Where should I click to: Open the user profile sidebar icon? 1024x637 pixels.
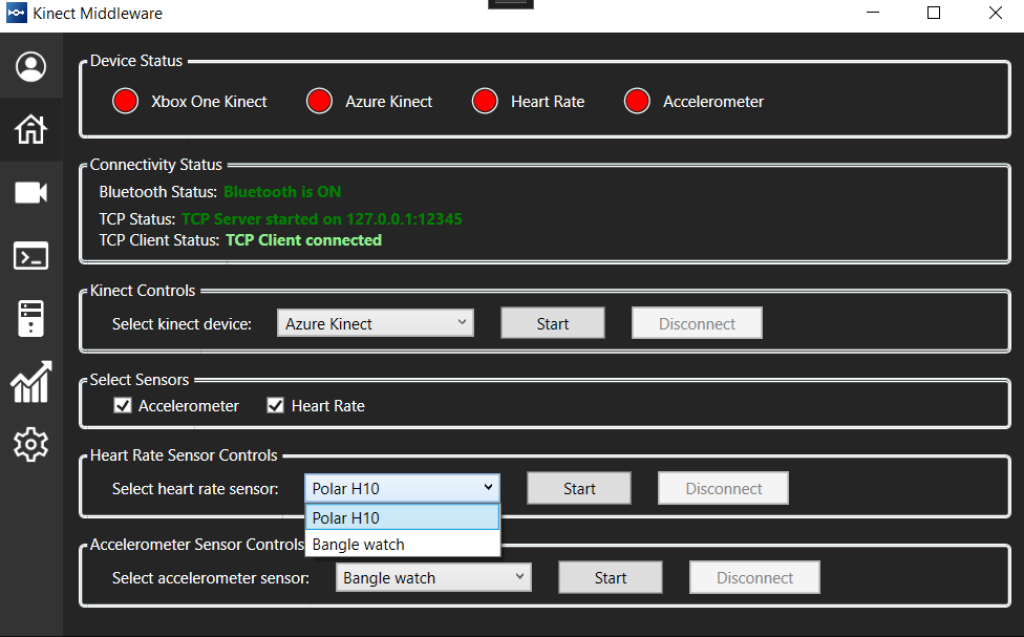point(30,66)
